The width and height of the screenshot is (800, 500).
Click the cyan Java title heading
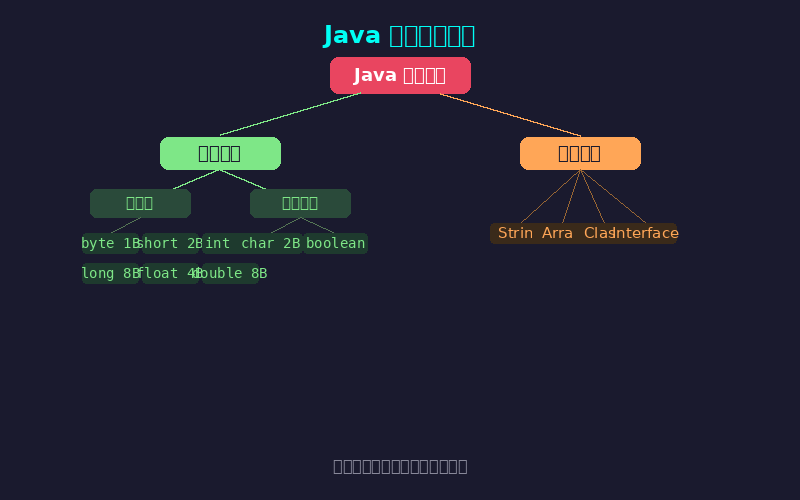pos(399,36)
